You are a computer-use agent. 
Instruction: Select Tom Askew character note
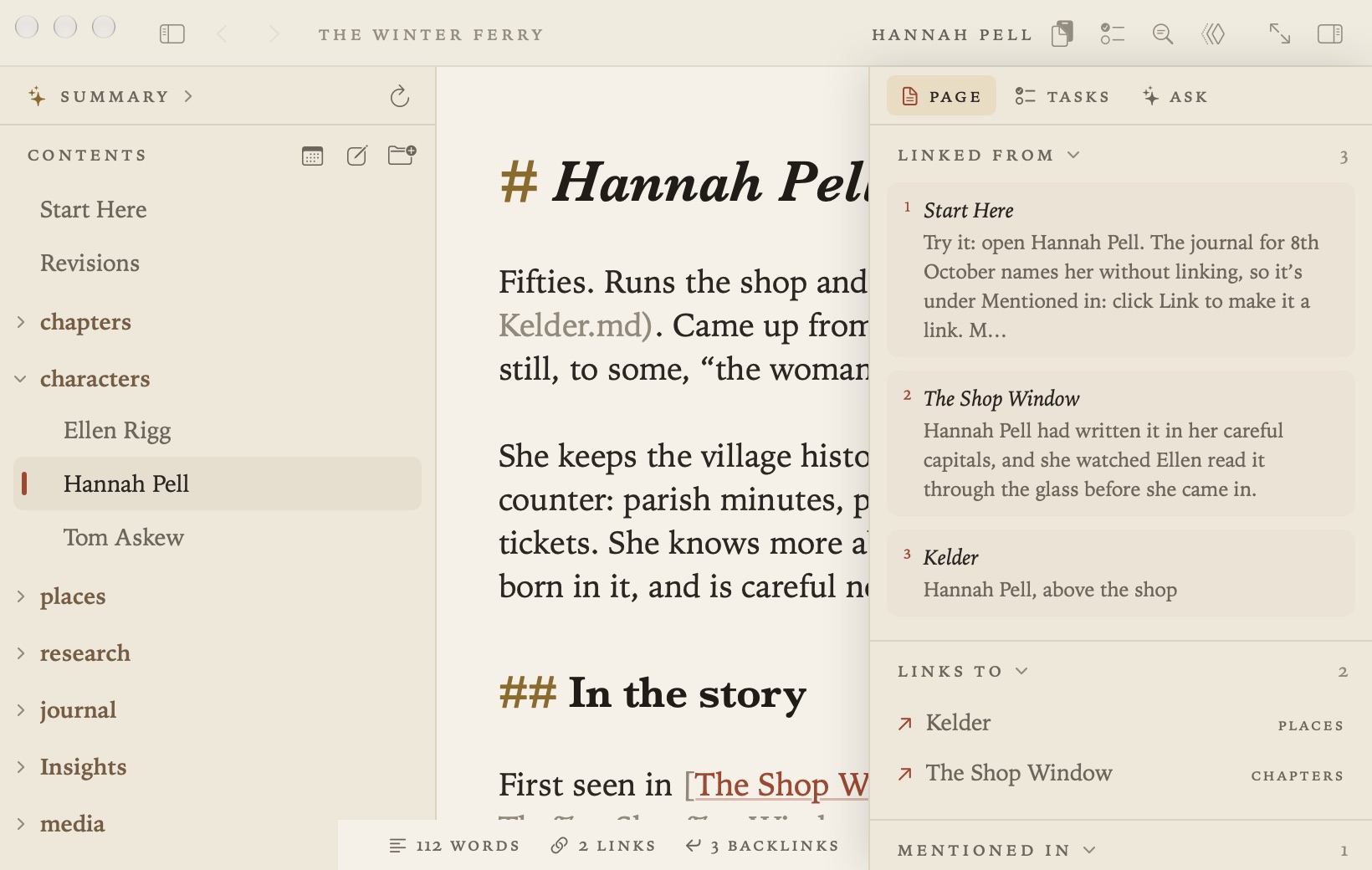218,538
